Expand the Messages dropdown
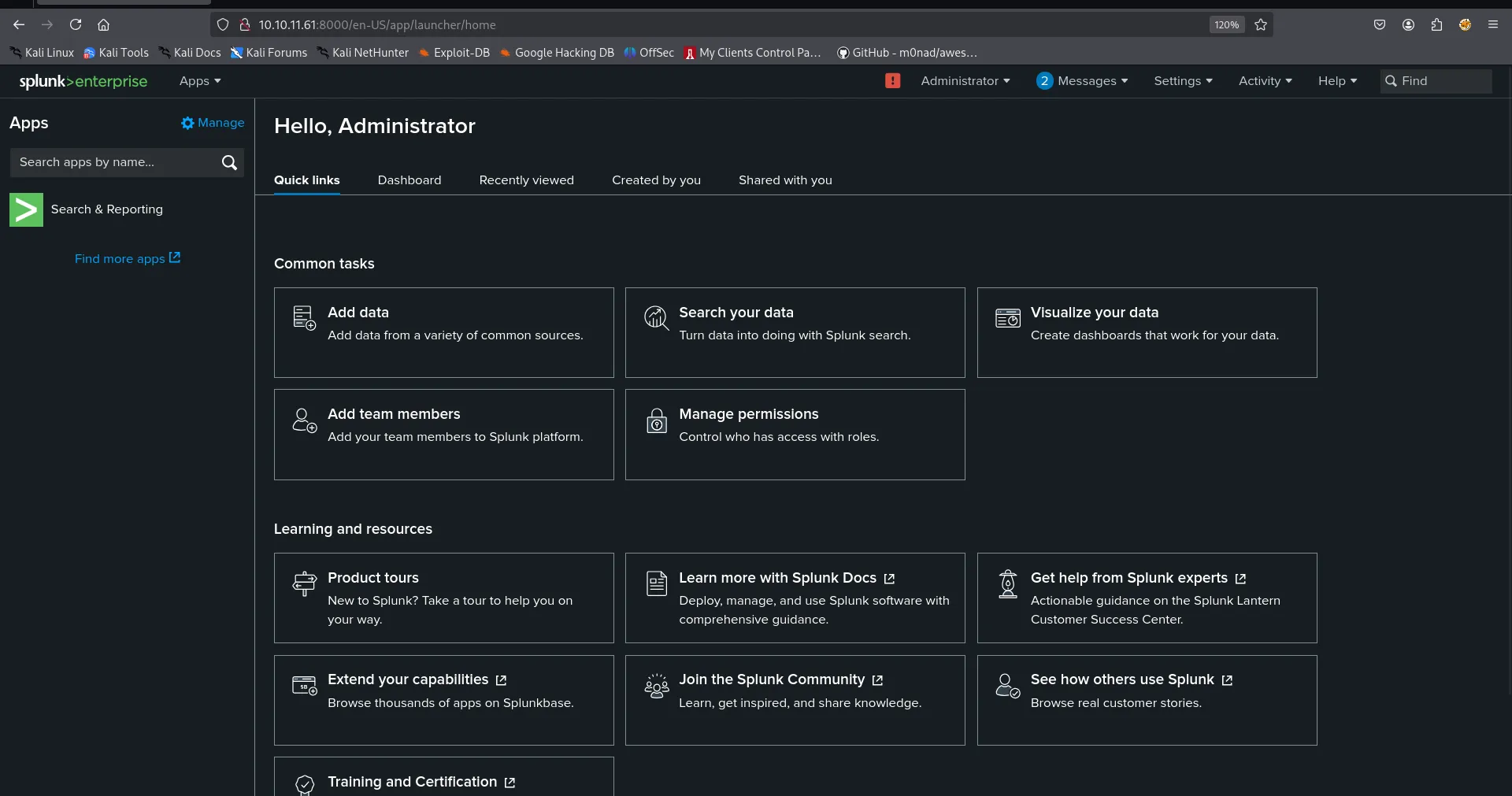Viewport: 1512px width, 796px height. [x=1083, y=81]
